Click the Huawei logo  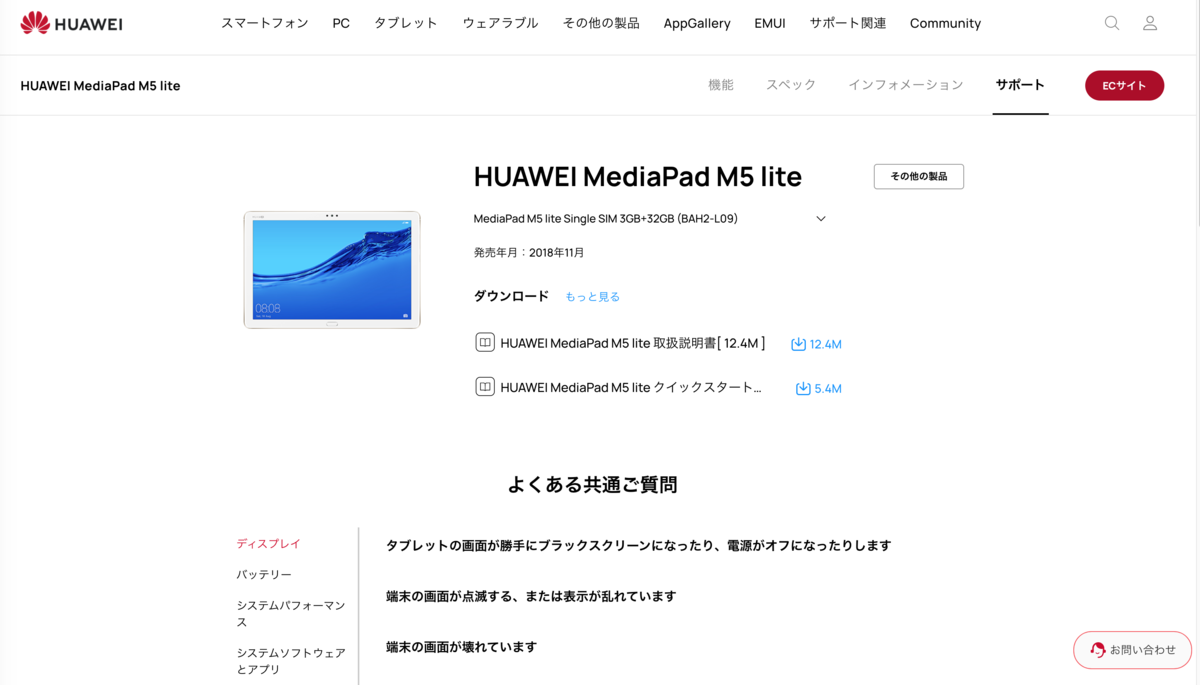pos(71,23)
